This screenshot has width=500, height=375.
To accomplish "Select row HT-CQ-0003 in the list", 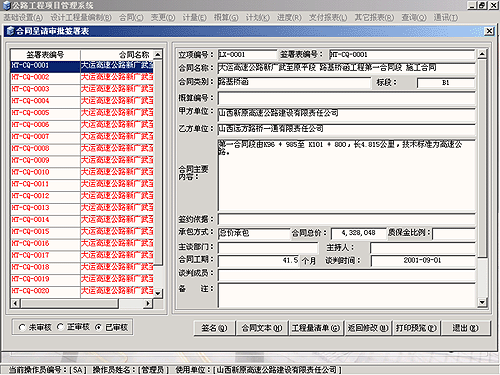I will [82, 89].
